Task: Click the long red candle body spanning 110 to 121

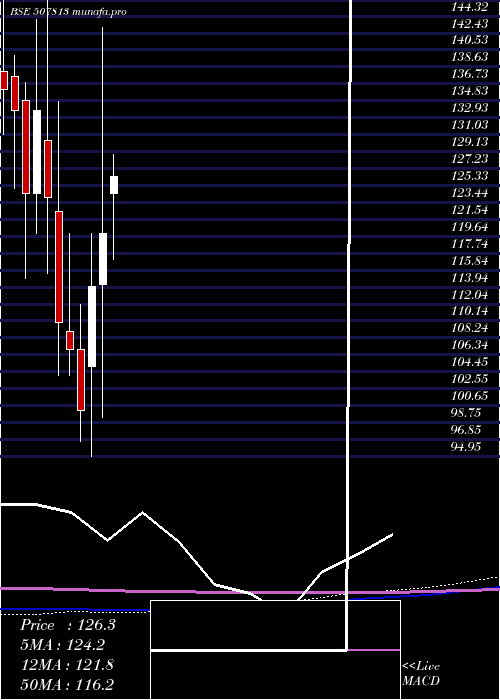Action: (59, 267)
